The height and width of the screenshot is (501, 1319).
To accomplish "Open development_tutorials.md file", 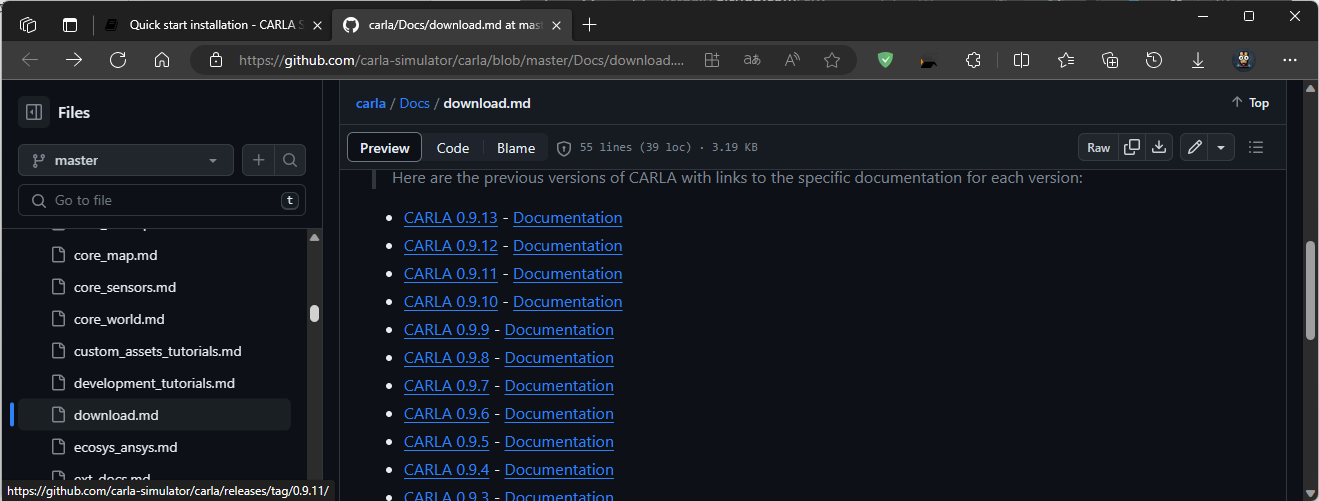I will tap(154, 383).
